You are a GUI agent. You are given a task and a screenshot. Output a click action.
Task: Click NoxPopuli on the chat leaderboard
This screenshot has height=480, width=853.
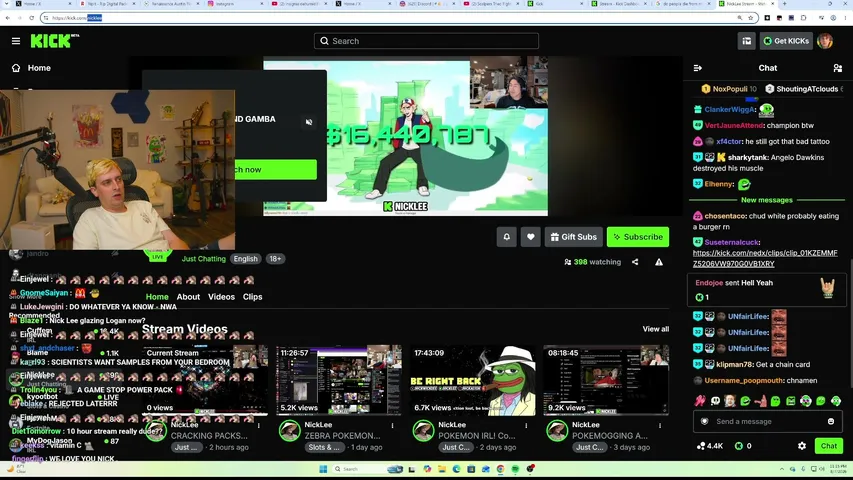[x=730, y=89]
